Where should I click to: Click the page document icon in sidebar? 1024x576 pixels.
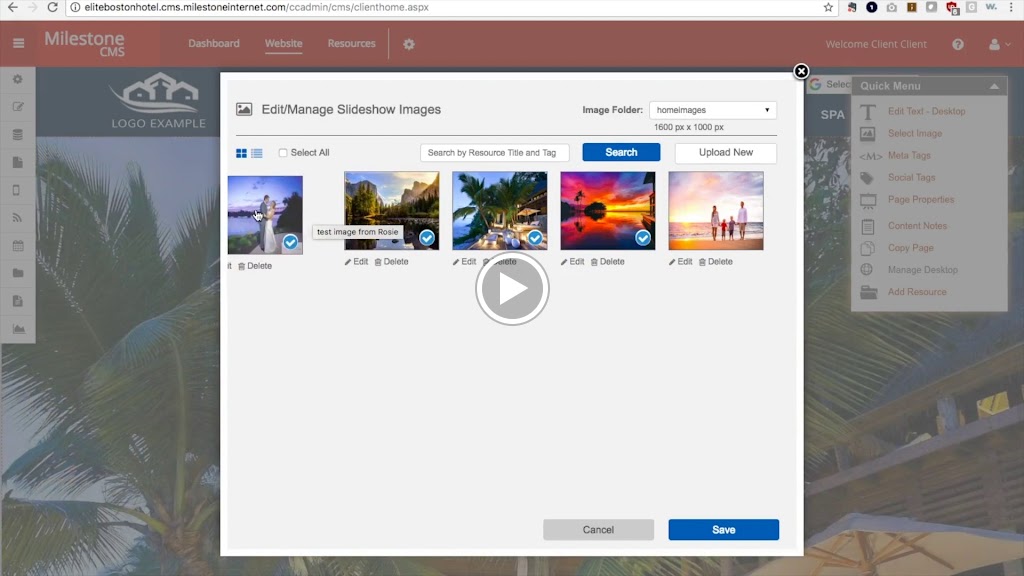[x=18, y=162]
